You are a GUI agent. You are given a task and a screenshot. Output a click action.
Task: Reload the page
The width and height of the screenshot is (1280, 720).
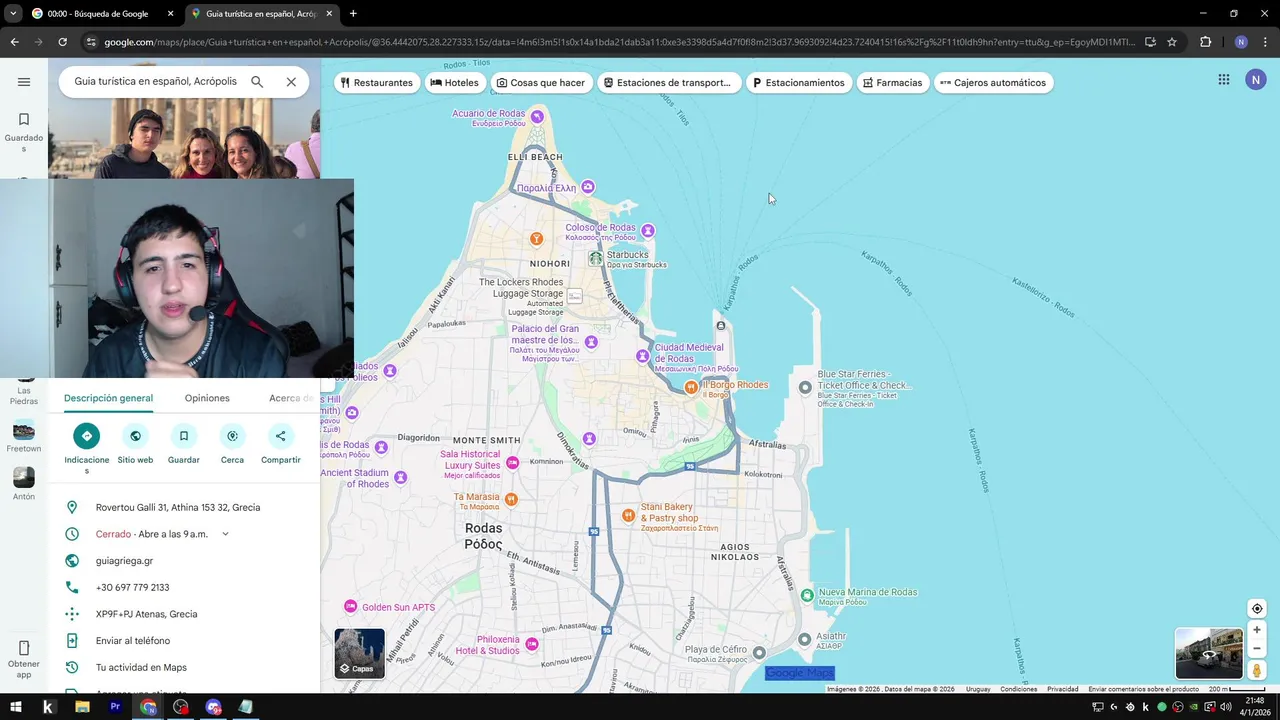coord(62,42)
